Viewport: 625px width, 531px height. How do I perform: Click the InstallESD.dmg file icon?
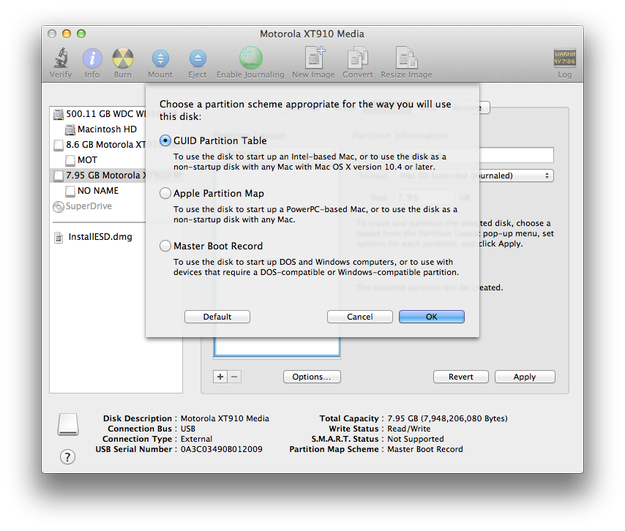click(x=59, y=237)
